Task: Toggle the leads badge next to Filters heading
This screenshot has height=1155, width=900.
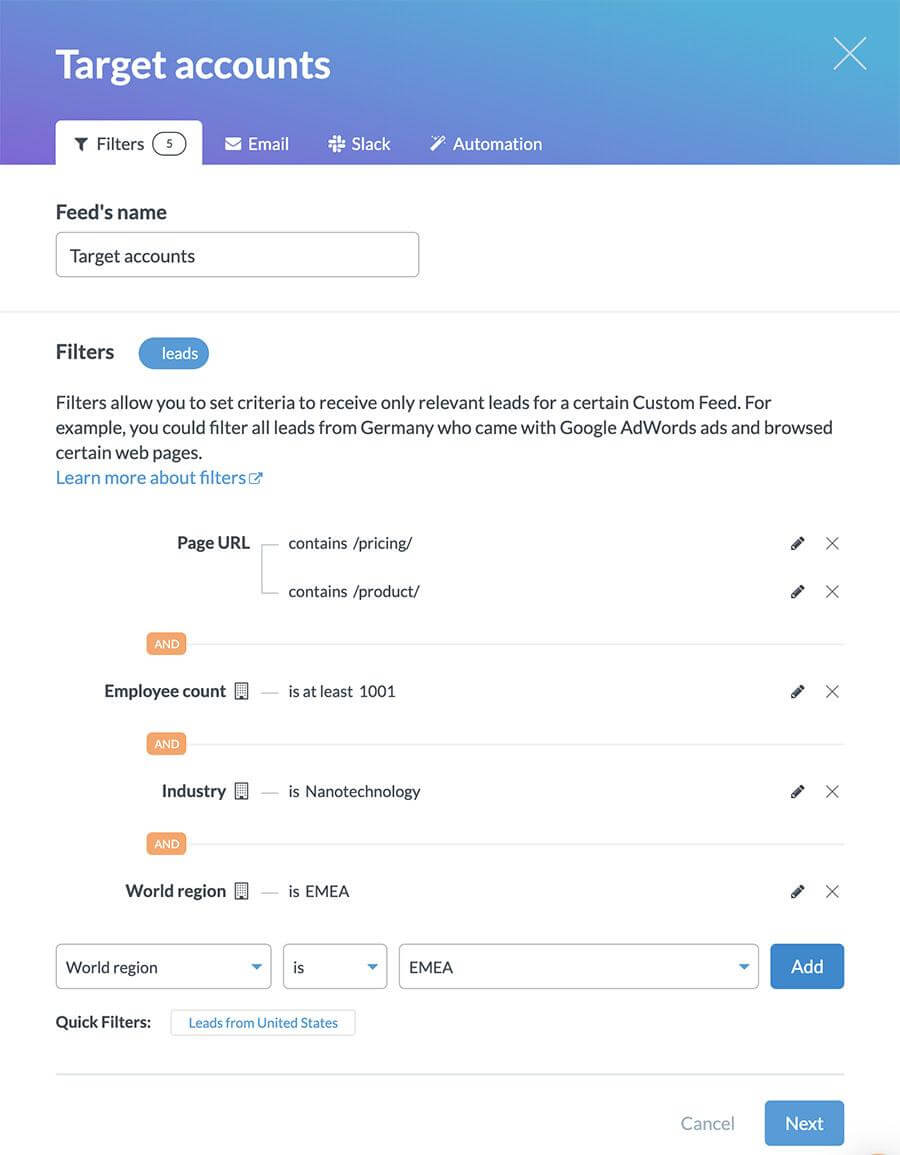Action: click(173, 353)
